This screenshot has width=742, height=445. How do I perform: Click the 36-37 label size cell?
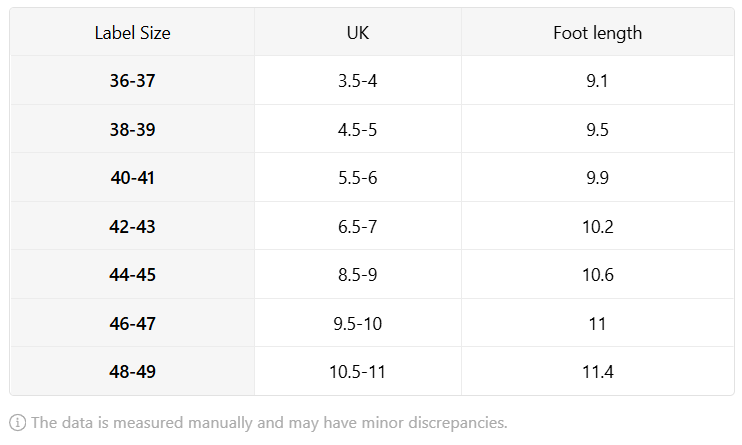pos(132,80)
